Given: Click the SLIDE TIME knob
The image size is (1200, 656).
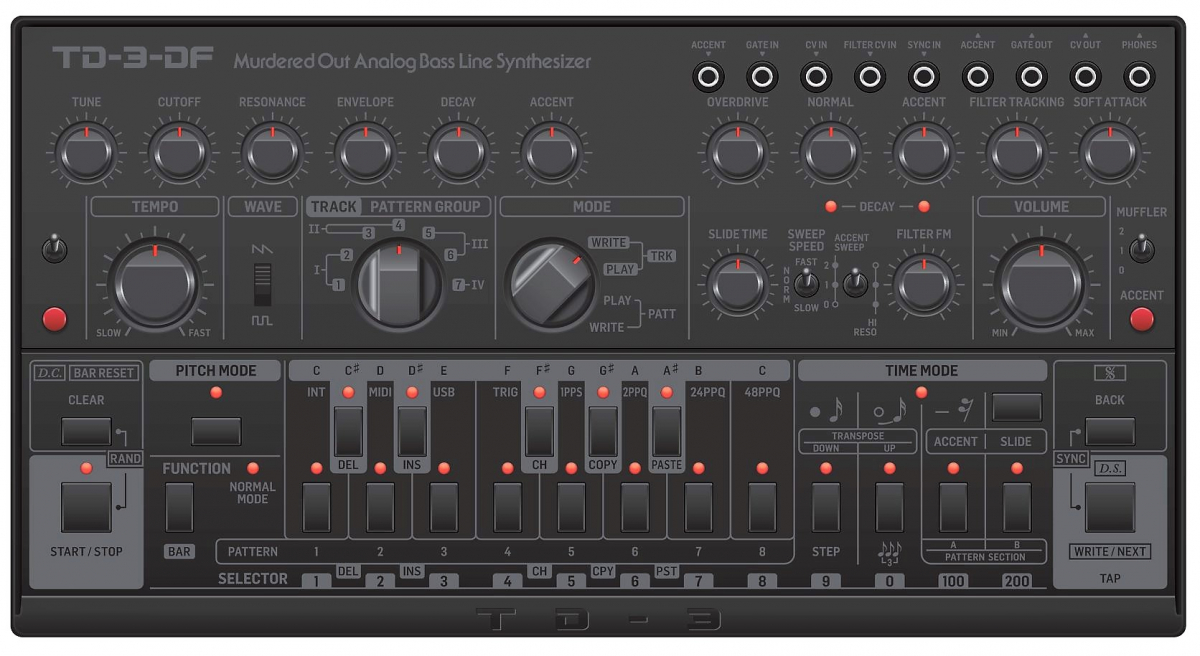Looking at the screenshot, I should pyautogui.click(x=738, y=285).
